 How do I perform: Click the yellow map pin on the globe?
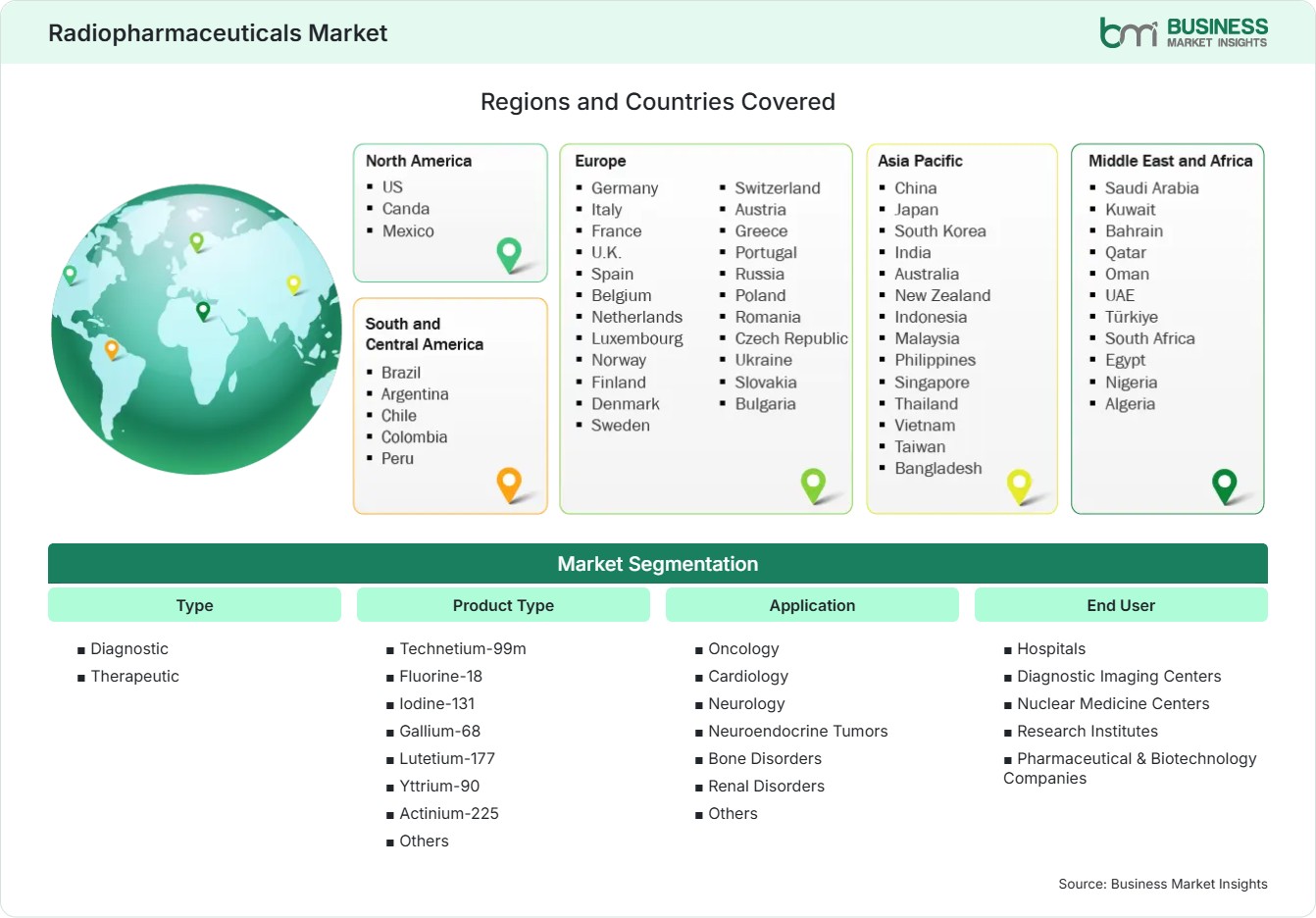click(x=293, y=284)
